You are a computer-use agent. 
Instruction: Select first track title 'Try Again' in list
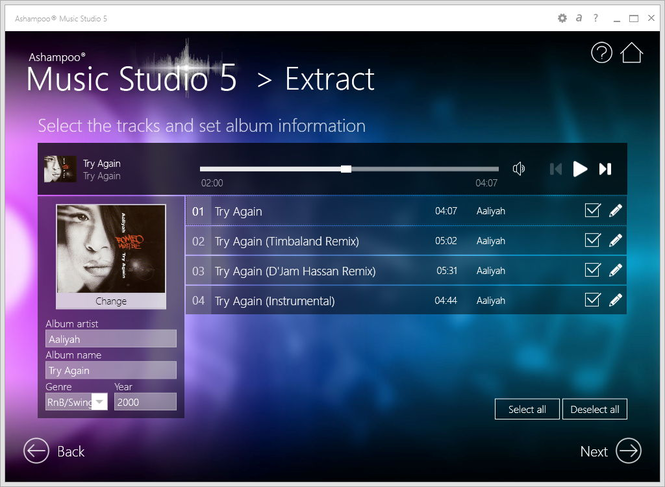pyautogui.click(x=238, y=211)
